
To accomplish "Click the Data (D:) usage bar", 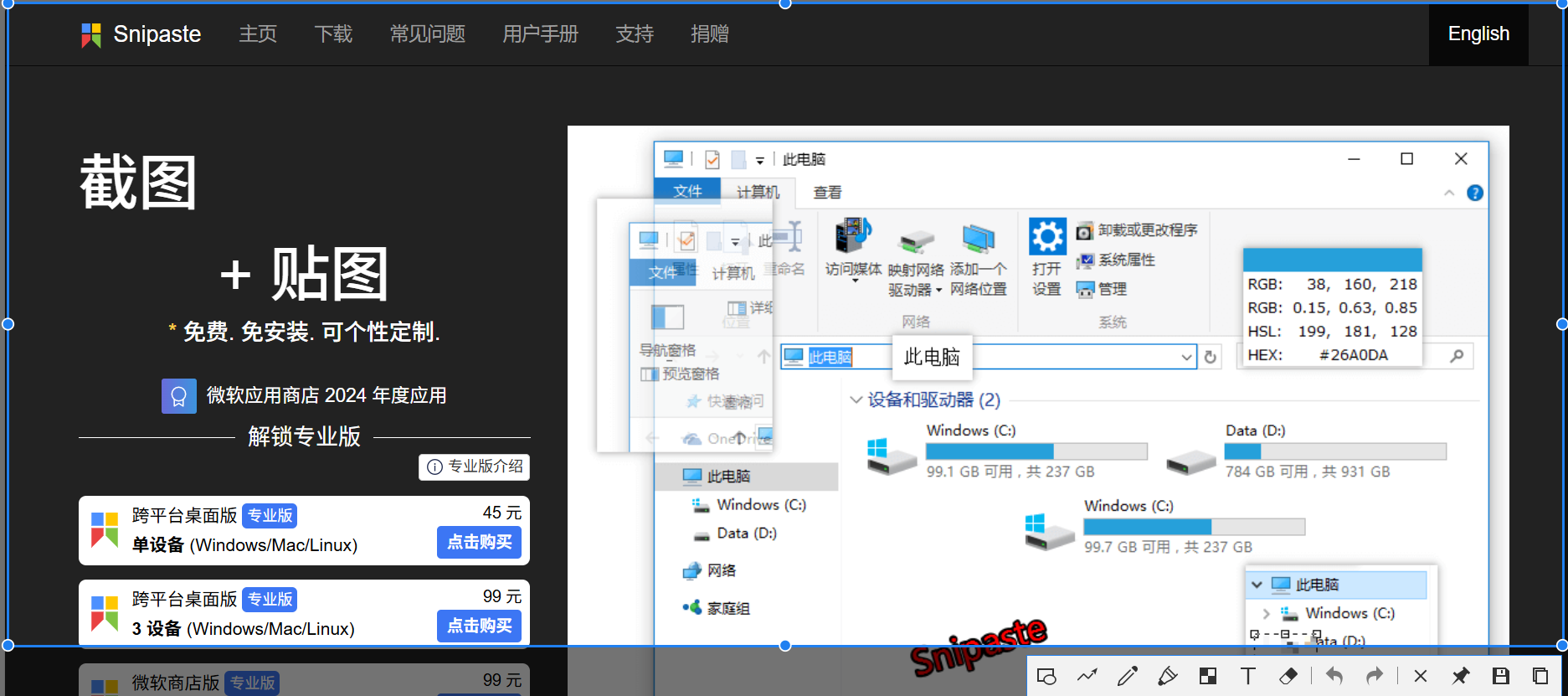I will 1335,451.
